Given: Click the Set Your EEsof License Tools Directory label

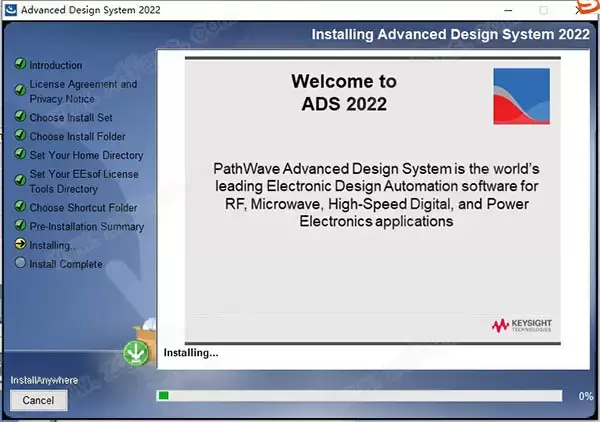Looking at the screenshot, I should click(83, 181).
